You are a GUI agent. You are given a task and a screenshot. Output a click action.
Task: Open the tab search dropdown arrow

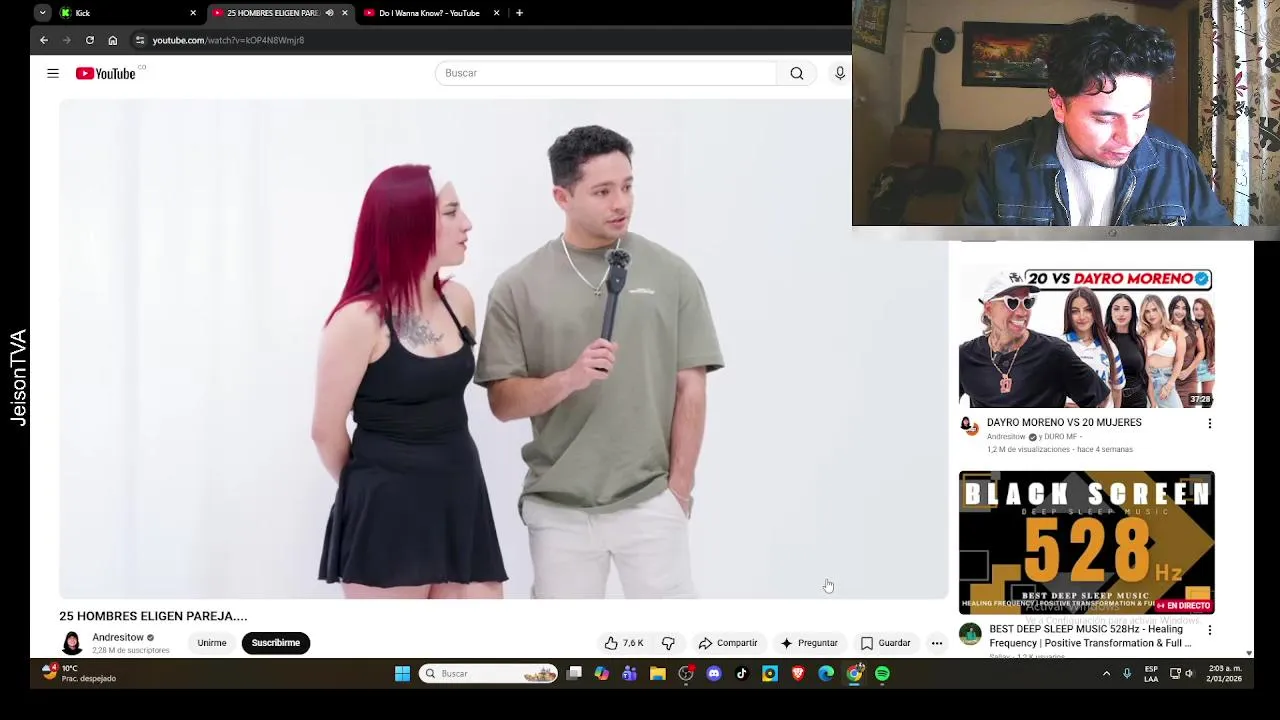(x=42, y=13)
